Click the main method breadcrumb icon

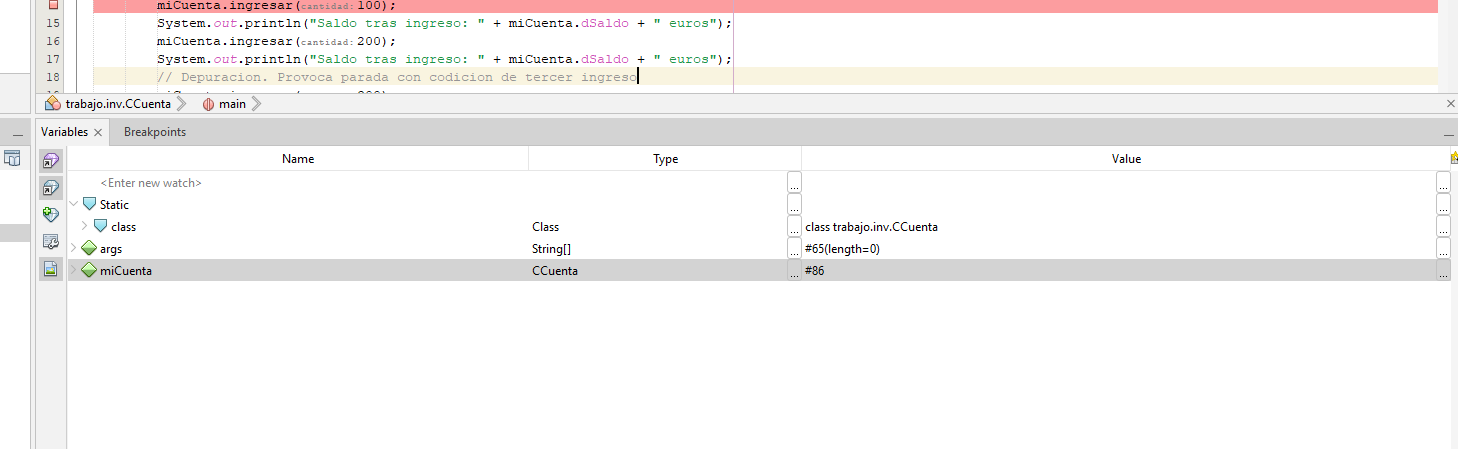(208, 104)
